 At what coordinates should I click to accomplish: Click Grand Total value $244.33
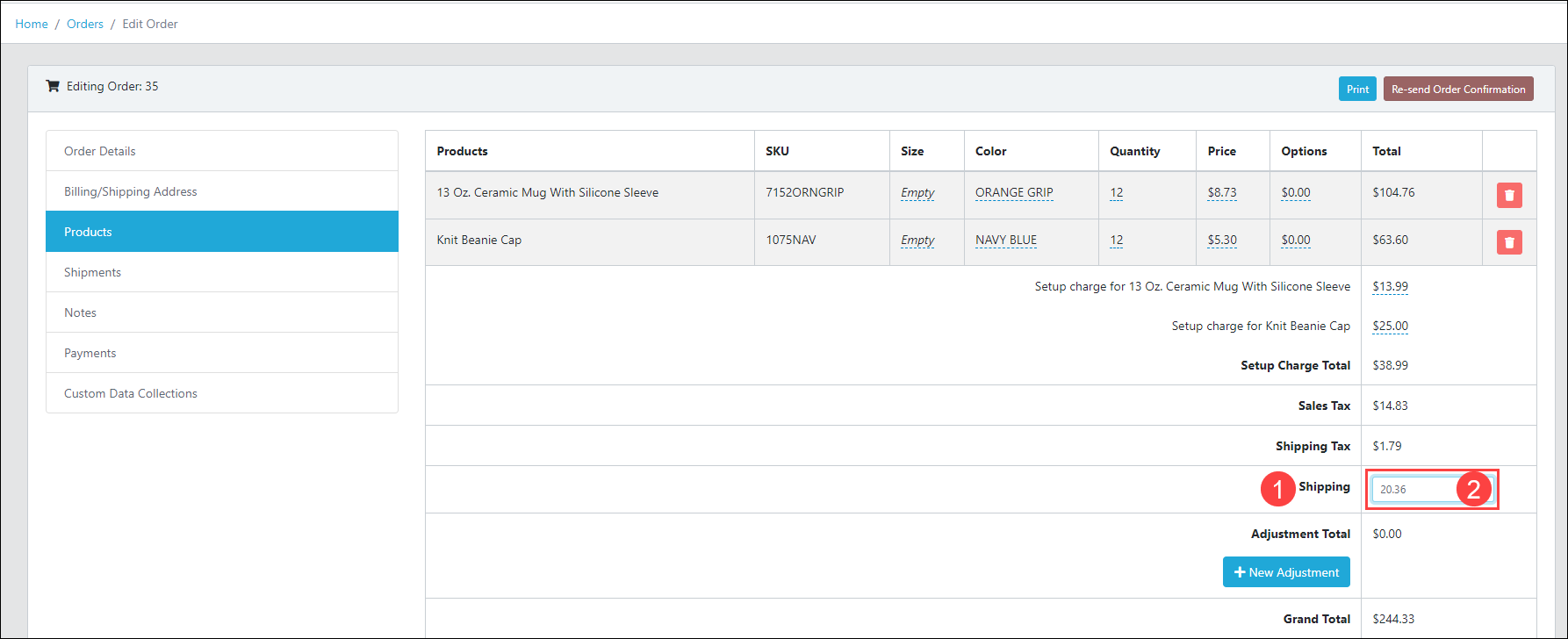click(x=1393, y=619)
